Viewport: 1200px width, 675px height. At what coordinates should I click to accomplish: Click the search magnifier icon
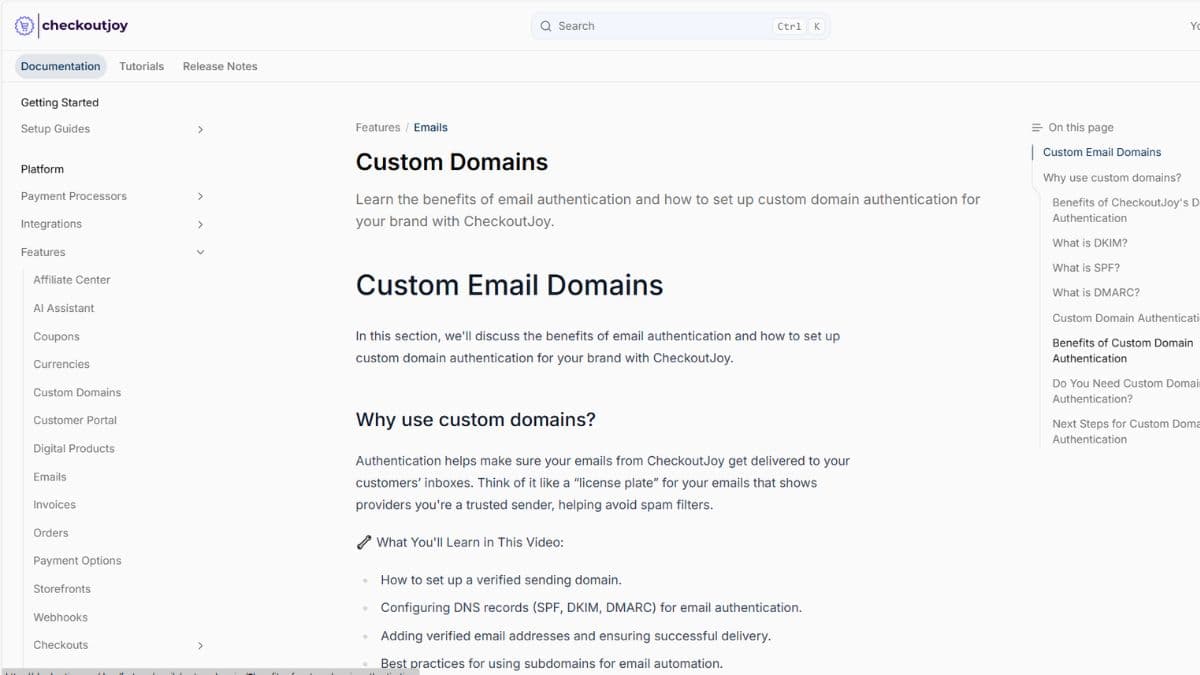point(546,26)
